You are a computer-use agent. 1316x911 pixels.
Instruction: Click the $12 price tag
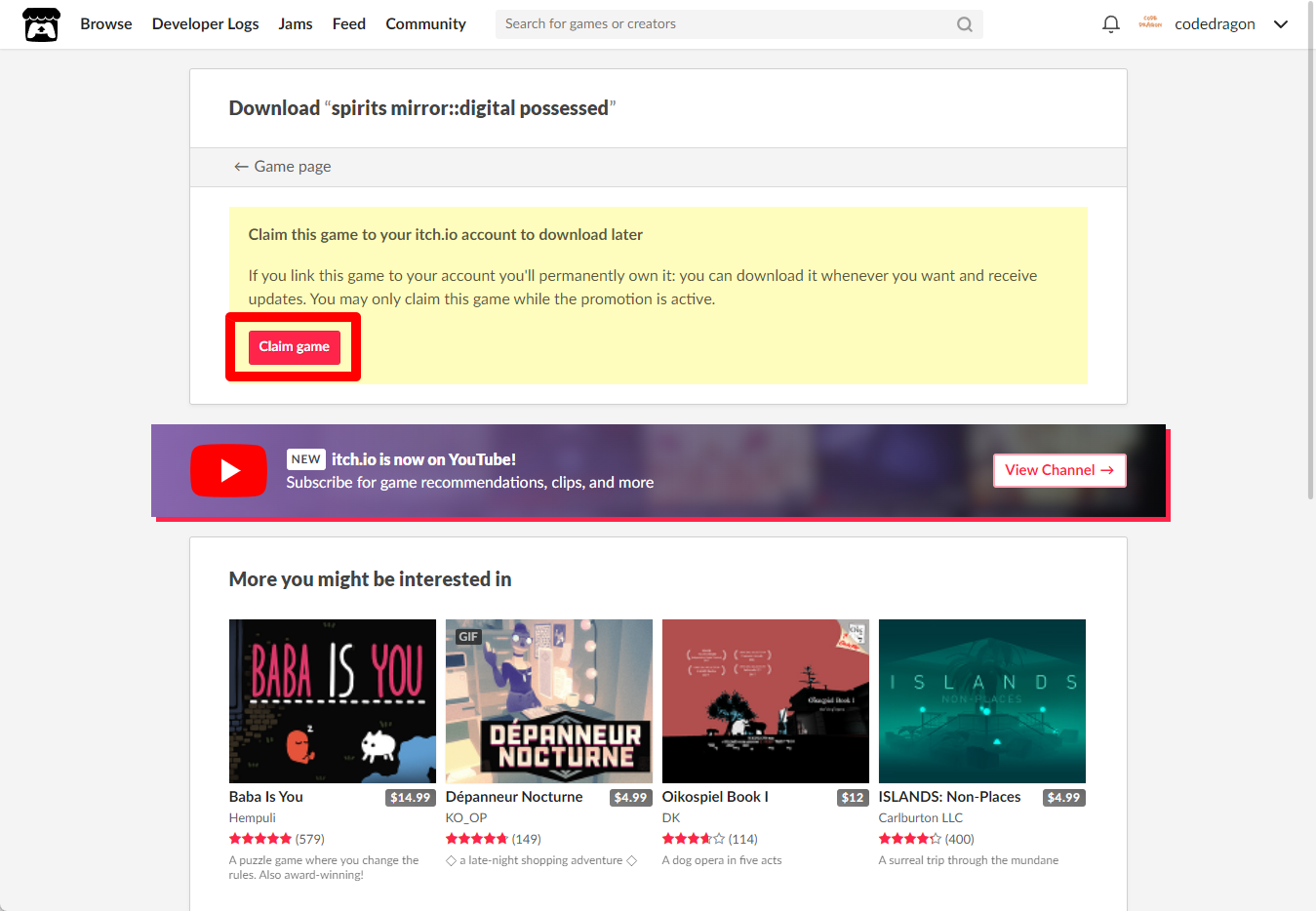coord(853,798)
